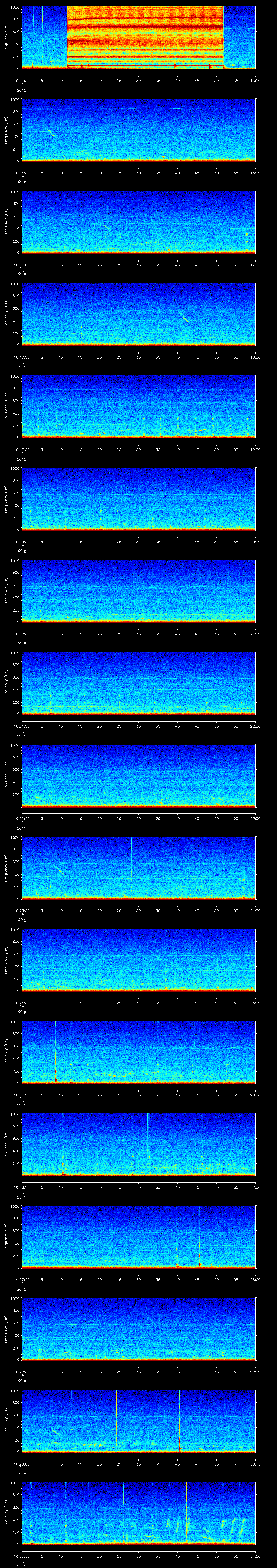277x1568 pixels.
Task: Click the '10:20:00' start time label
Action: coord(21,634)
